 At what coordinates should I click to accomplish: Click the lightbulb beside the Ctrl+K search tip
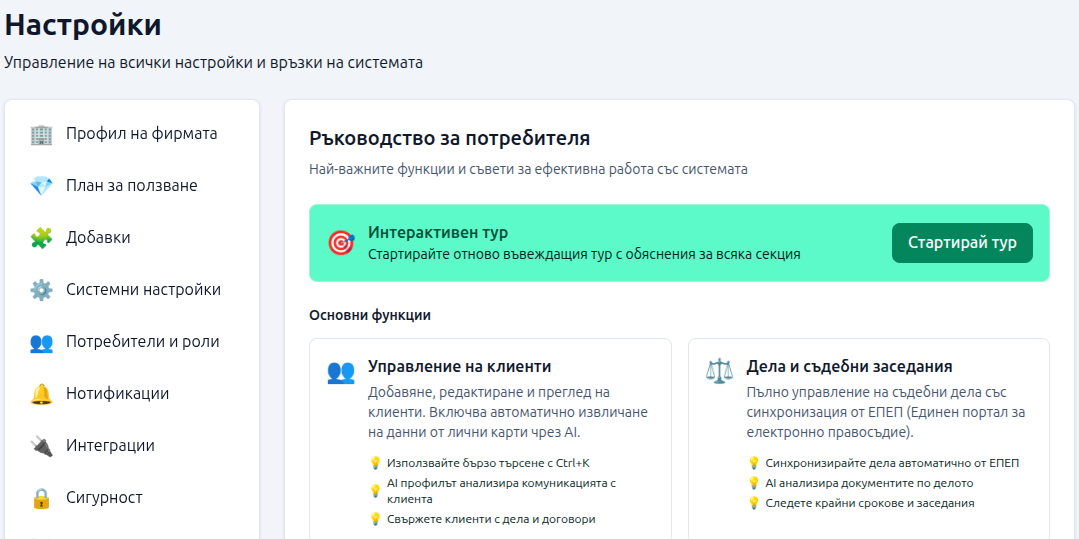click(375, 463)
